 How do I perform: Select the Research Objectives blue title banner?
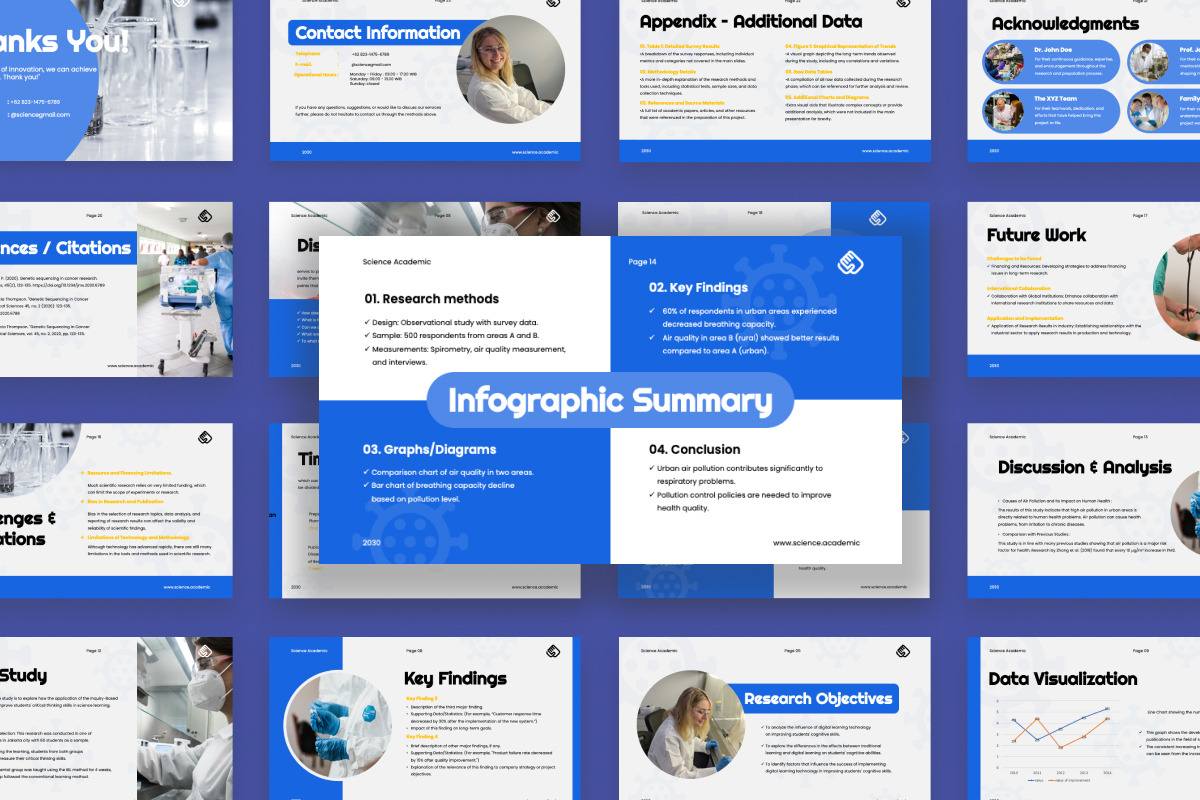pos(819,698)
